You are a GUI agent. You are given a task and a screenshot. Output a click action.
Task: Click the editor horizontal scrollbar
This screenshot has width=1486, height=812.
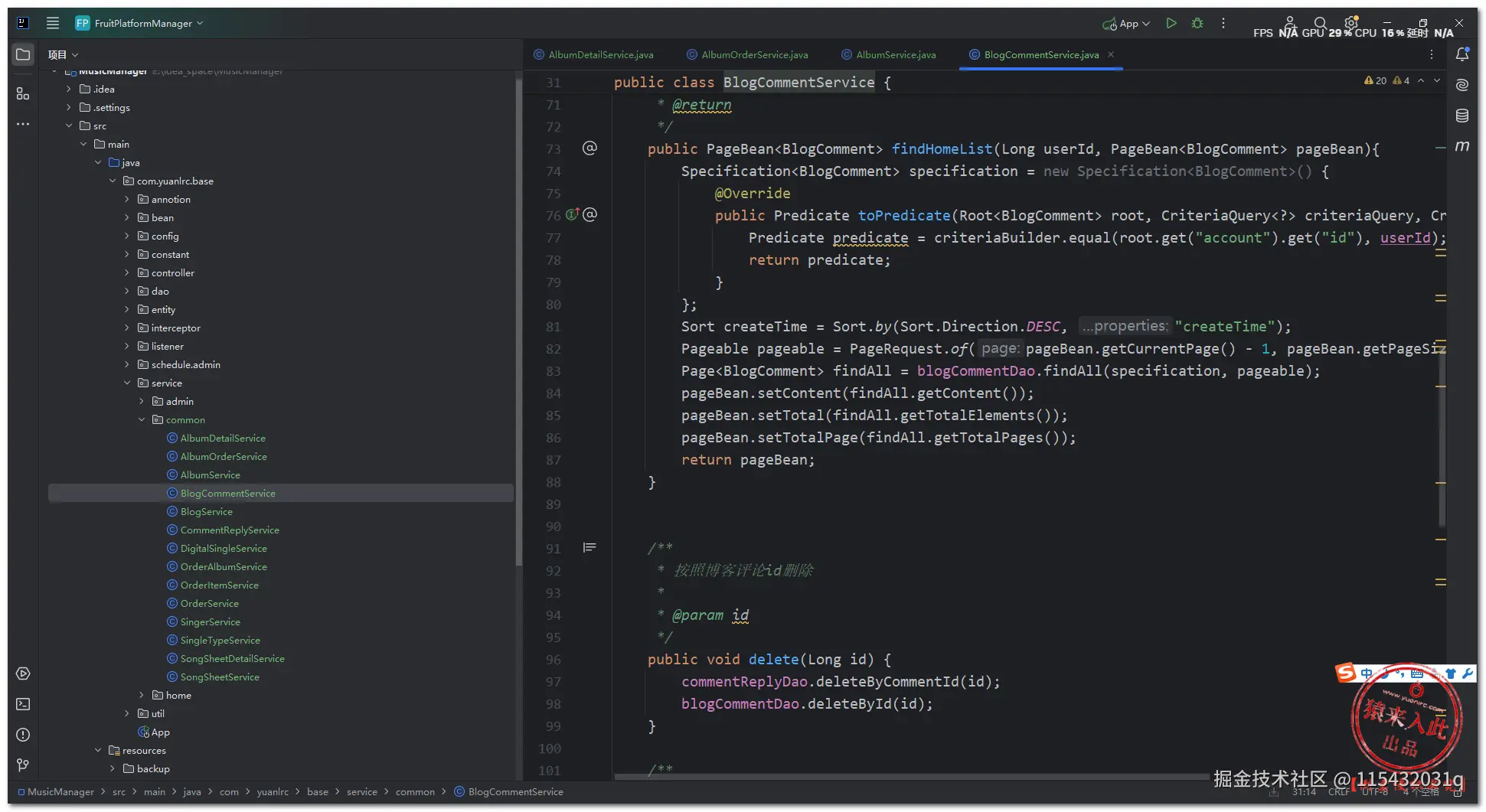coord(911,777)
